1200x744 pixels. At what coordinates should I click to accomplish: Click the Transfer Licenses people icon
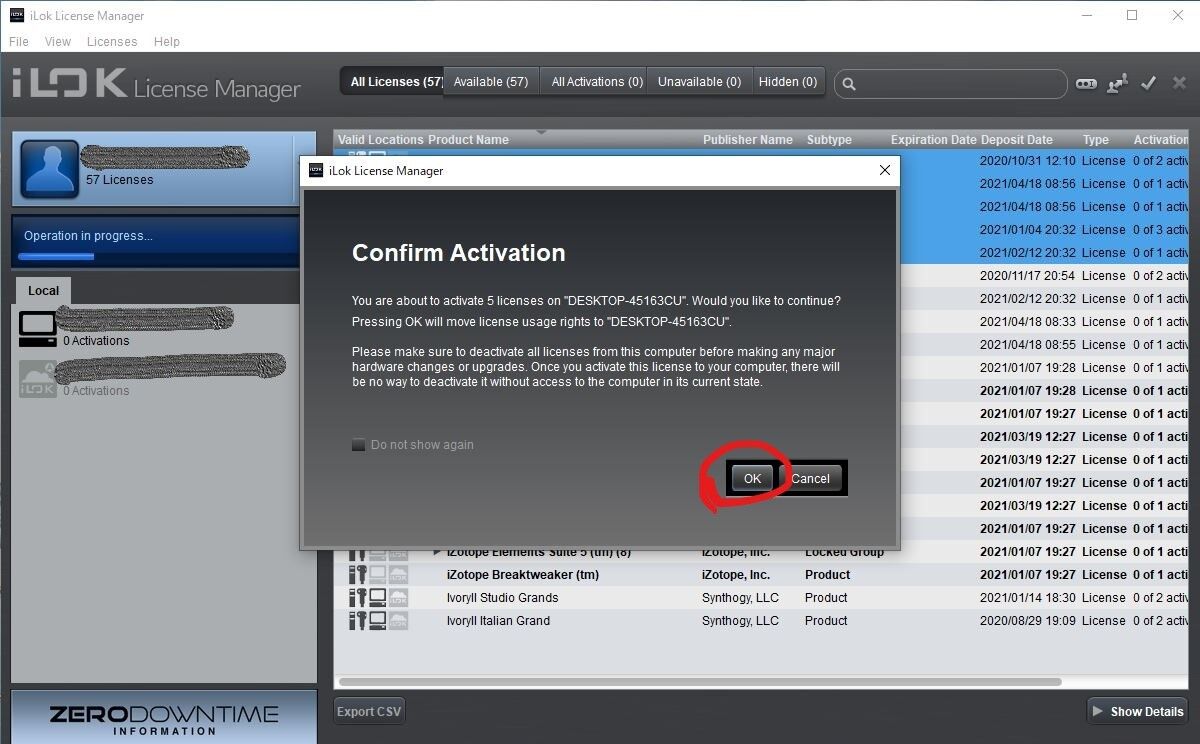pos(1118,84)
